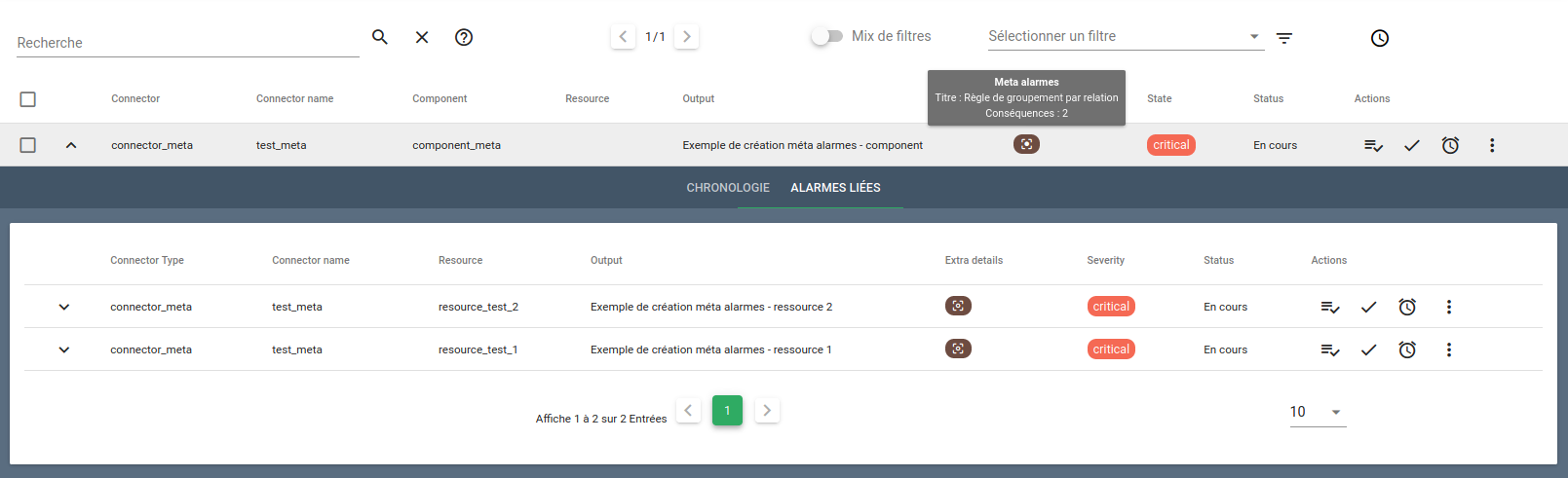Toggle the Mix de filtres switch
The image size is (1568, 478).
pos(827,36)
